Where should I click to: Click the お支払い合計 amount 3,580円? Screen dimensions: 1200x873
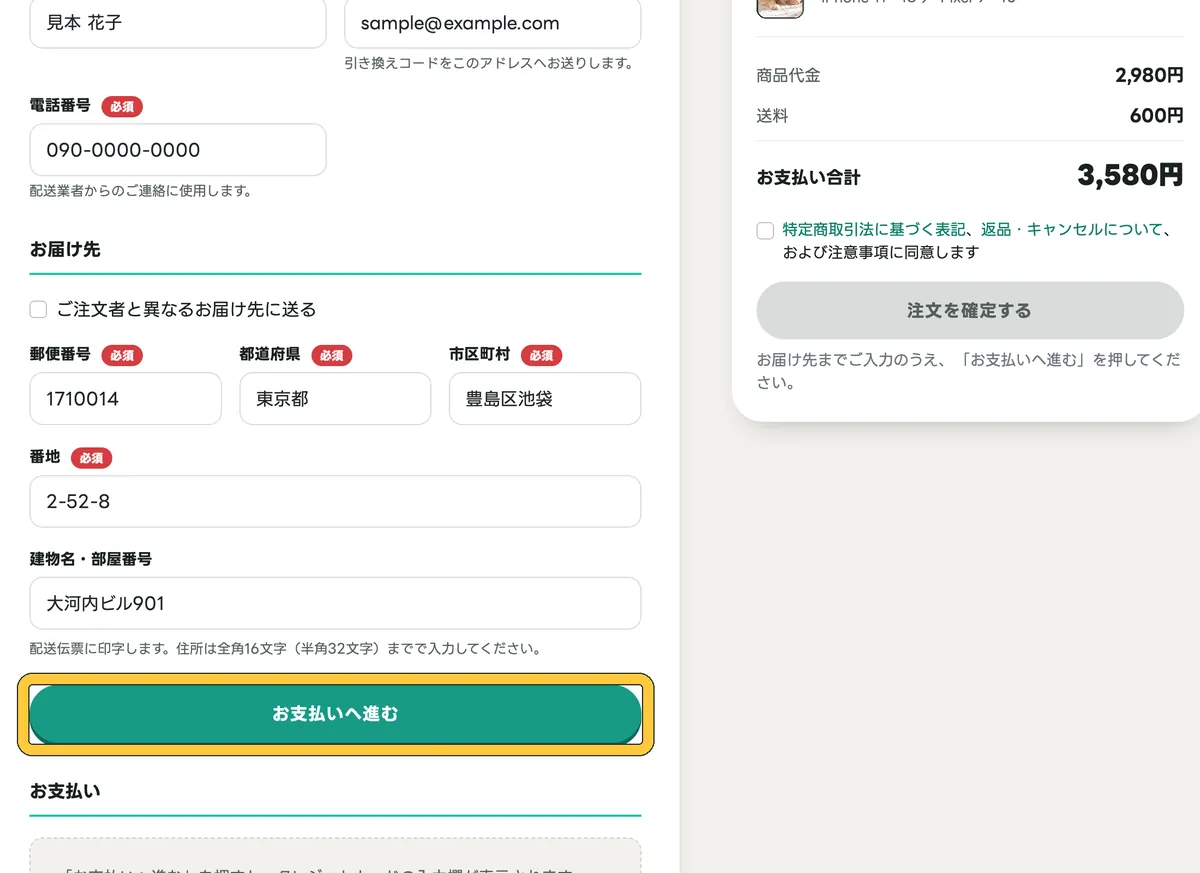pyautogui.click(x=1130, y=175)
